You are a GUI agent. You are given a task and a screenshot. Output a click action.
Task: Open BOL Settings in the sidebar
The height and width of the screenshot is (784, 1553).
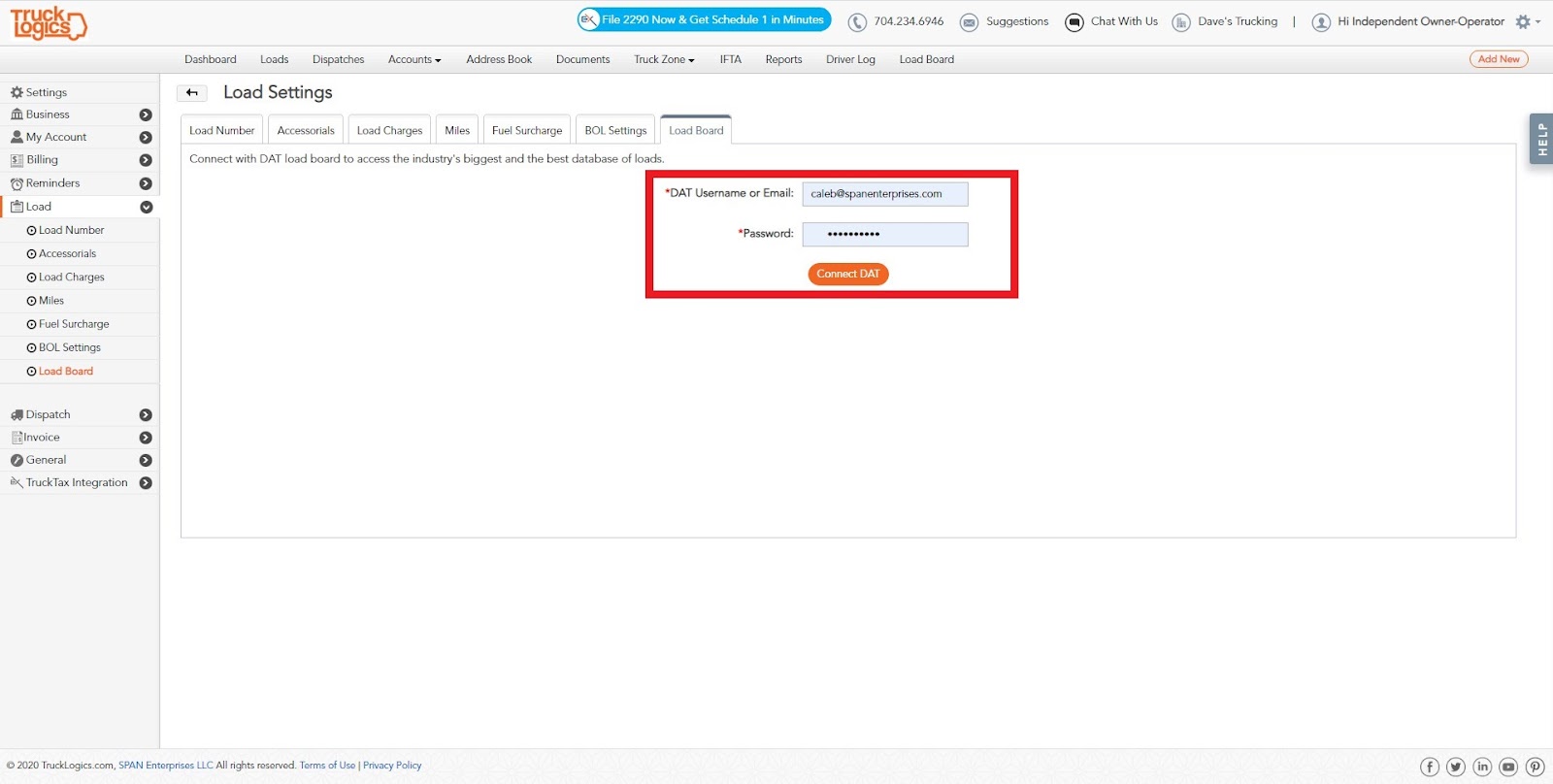pyautogui.click(x=63, y=347)
